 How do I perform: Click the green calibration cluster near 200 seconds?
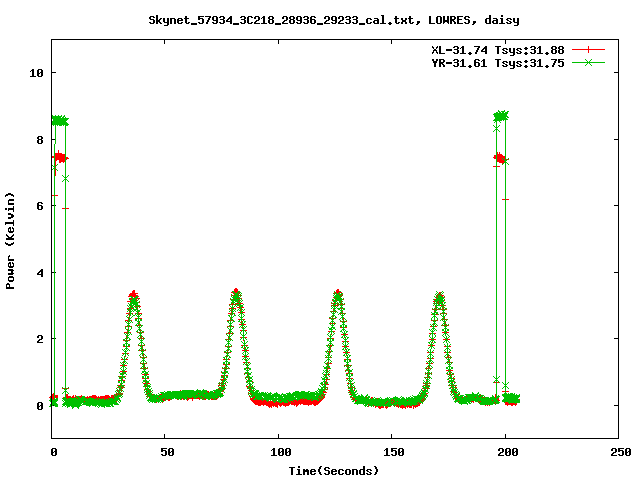pyautogui.click(x=501, y=116)
